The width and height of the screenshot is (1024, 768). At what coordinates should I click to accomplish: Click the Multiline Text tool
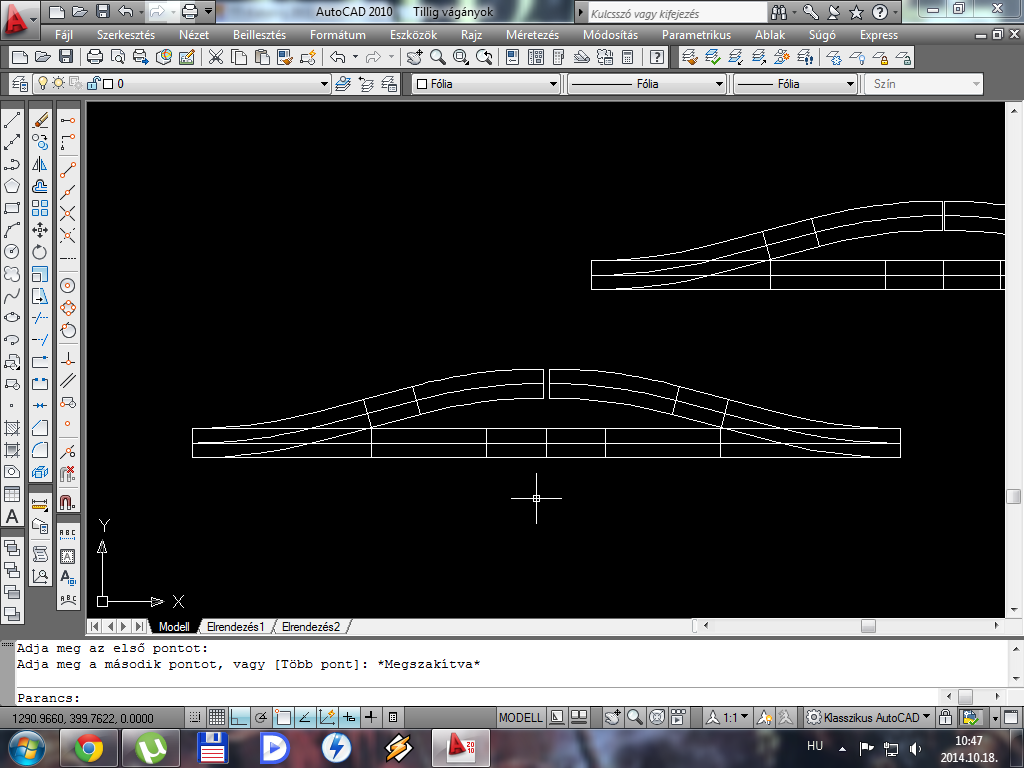[x=12, y=517]
